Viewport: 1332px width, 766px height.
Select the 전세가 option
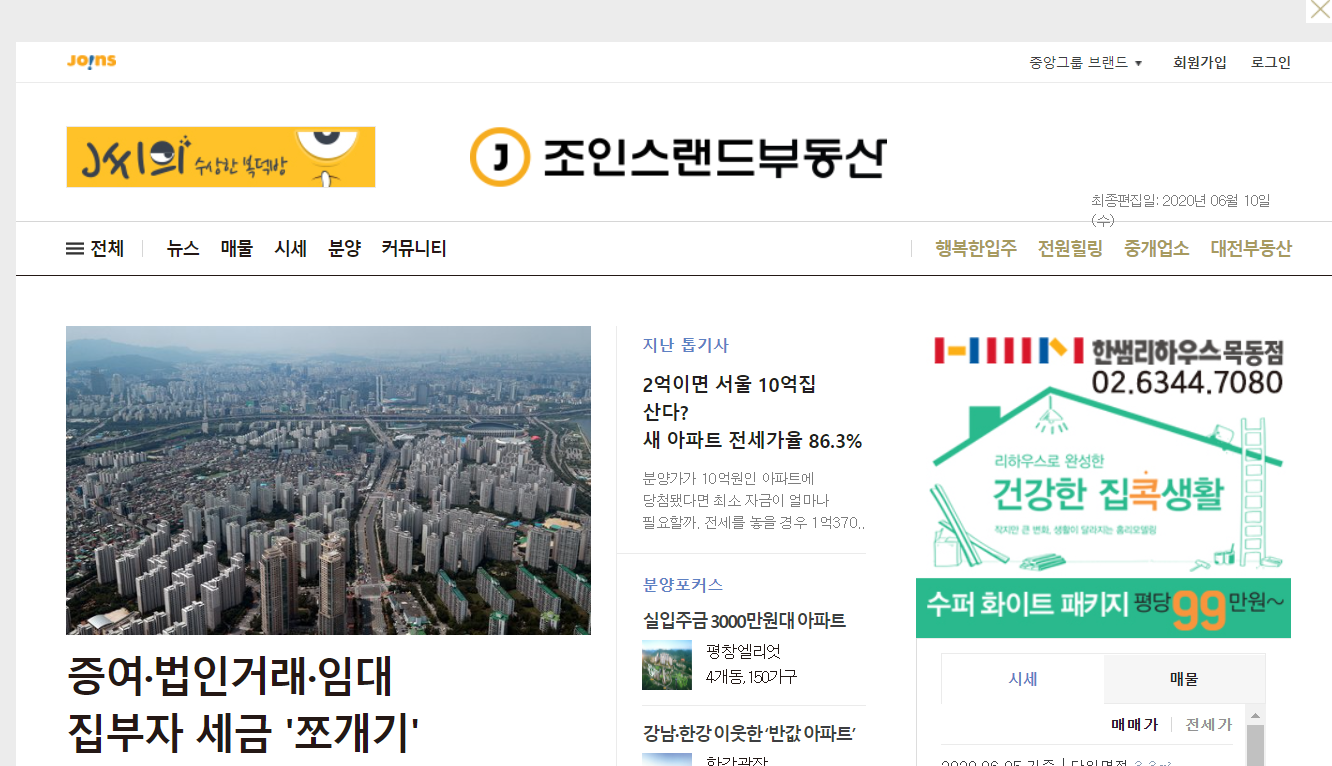click(1209, 724)
